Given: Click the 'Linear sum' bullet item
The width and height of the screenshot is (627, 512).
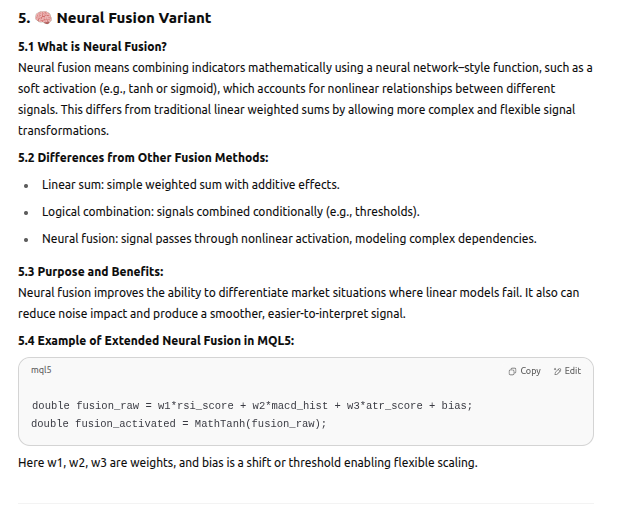Looking at the screenshot, I should 190,185.
